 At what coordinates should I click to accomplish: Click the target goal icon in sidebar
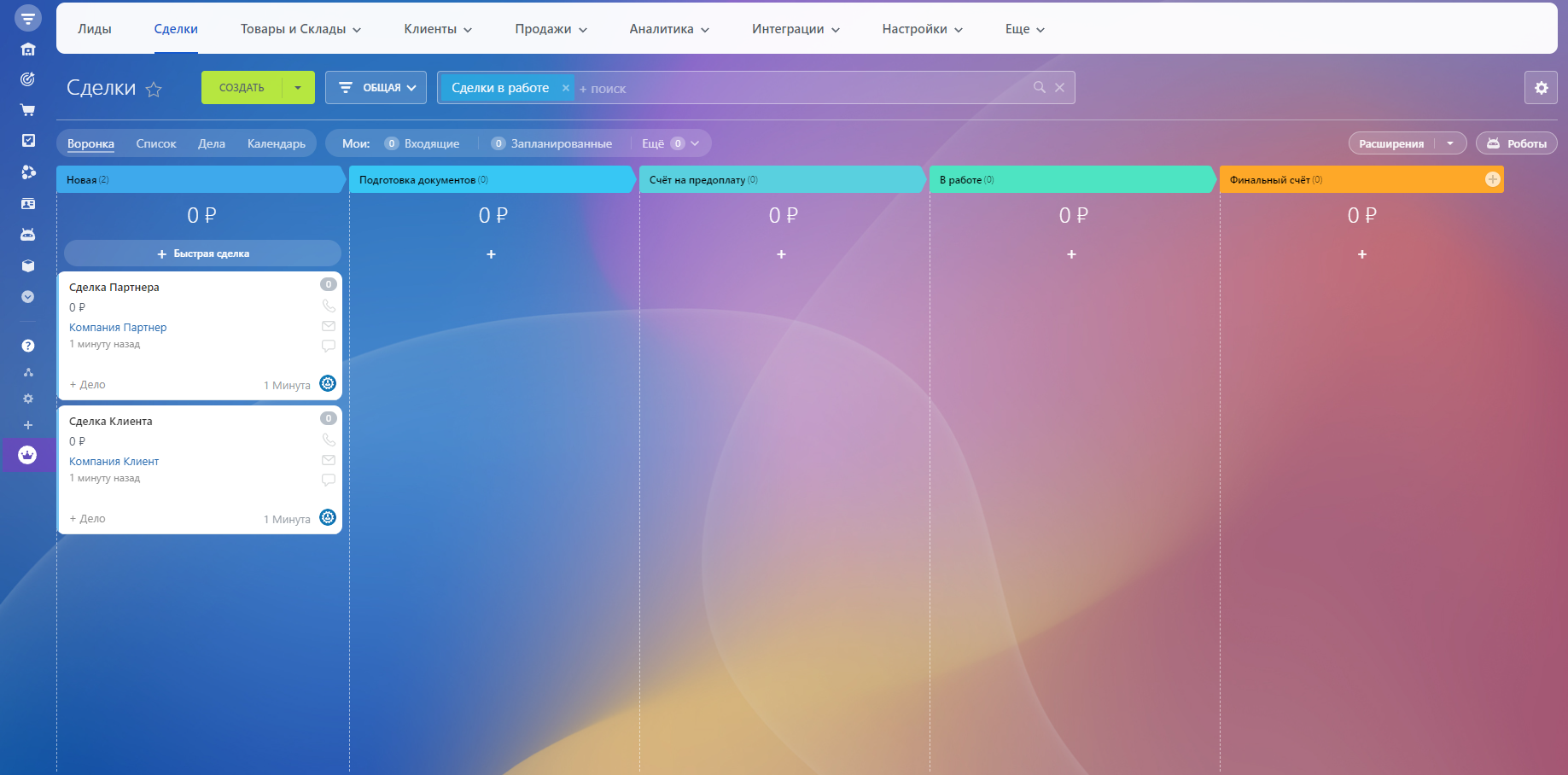pos(27,79)
